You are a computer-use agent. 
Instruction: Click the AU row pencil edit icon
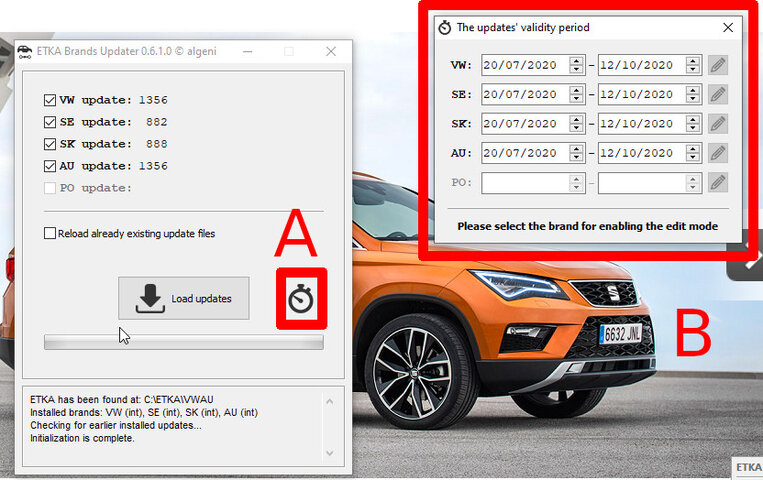click(x=718, y=153)
